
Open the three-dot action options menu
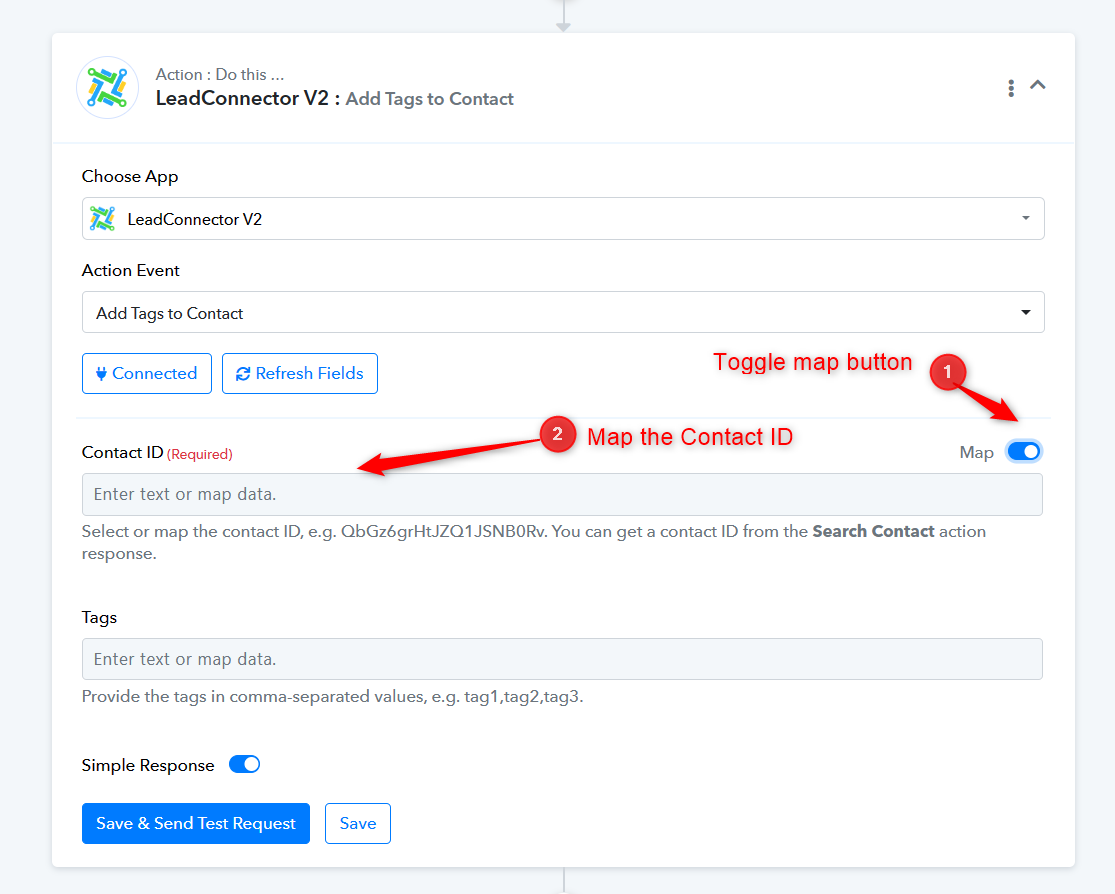point(1010,88)
